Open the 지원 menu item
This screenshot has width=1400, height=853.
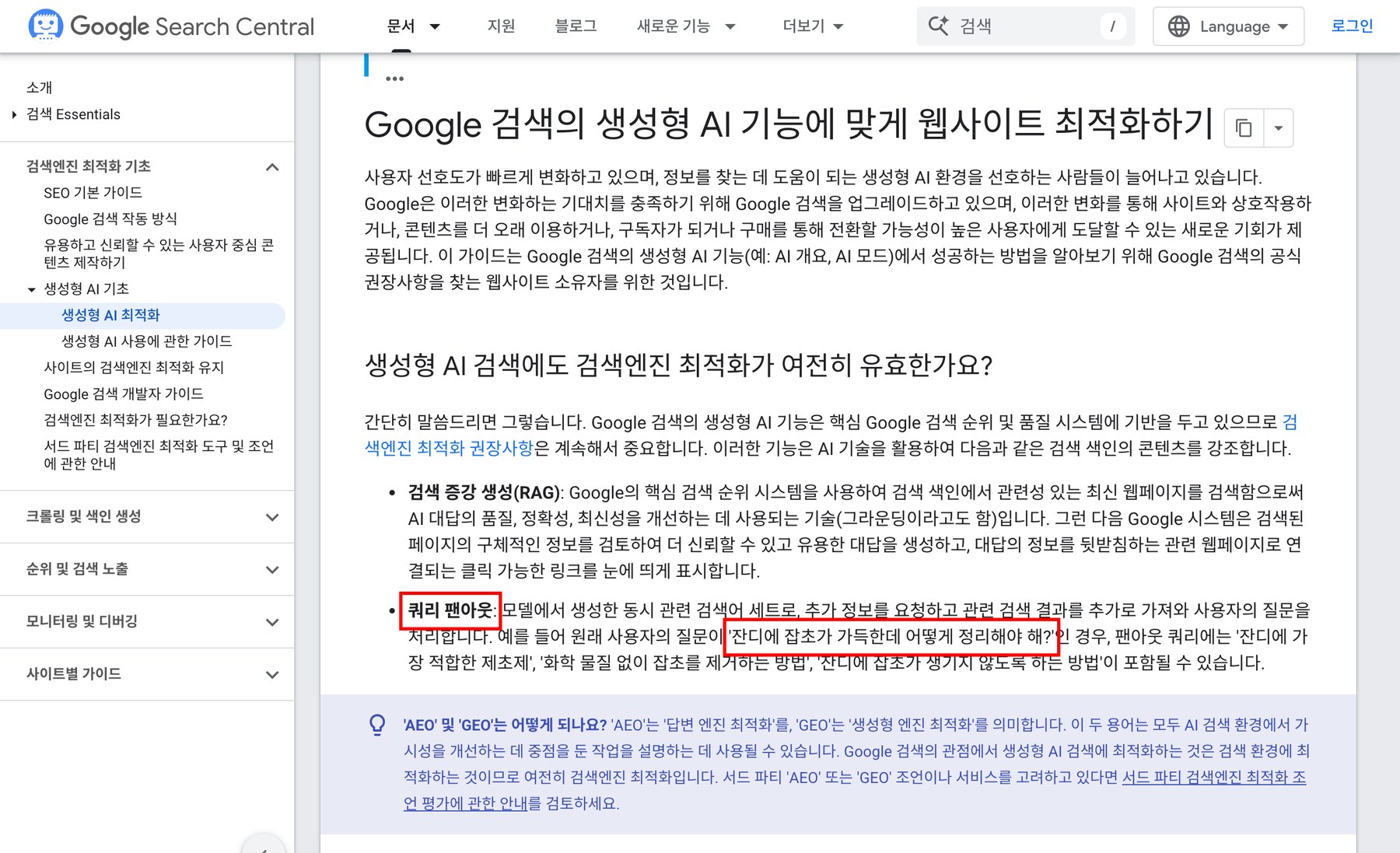coord(501,26)
